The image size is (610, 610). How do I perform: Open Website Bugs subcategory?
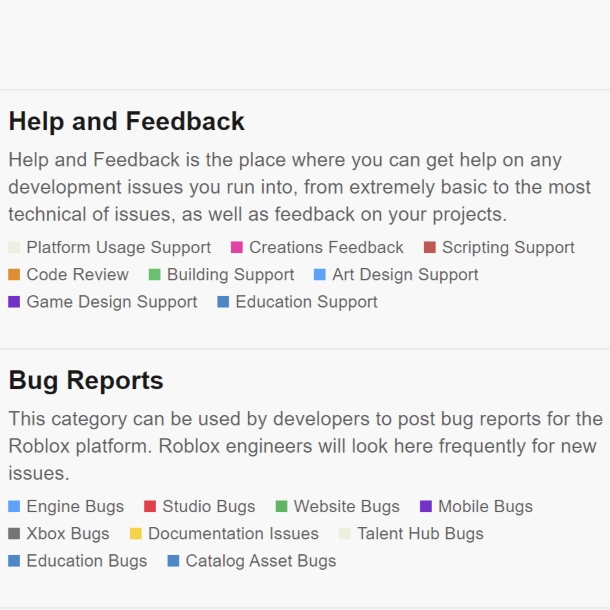click(338, 507)
